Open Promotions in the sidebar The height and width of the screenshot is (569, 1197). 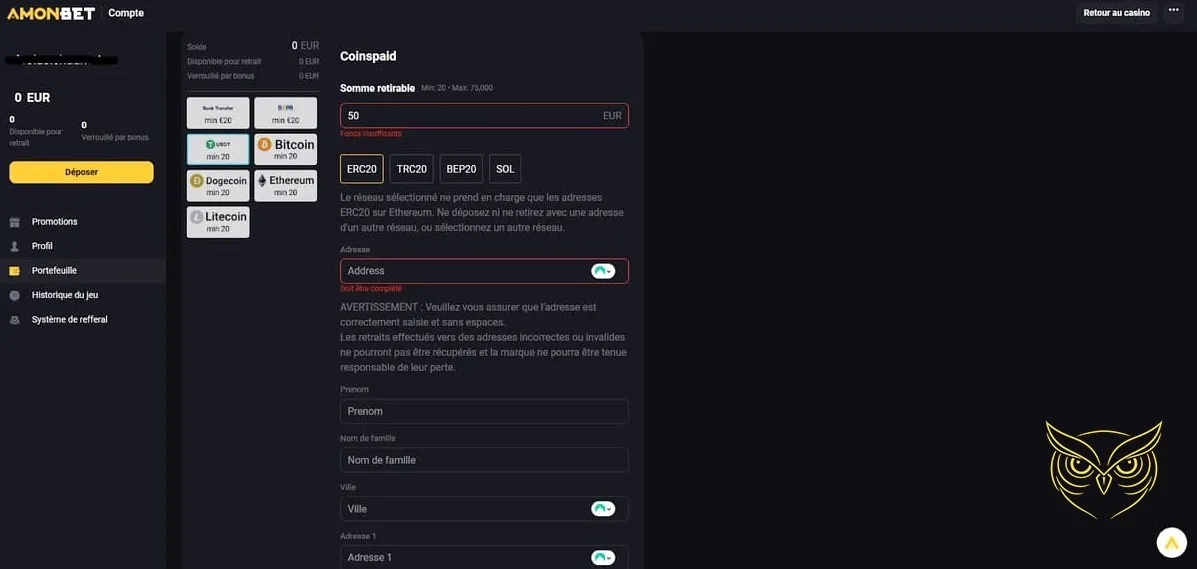[x=54, y=222]
